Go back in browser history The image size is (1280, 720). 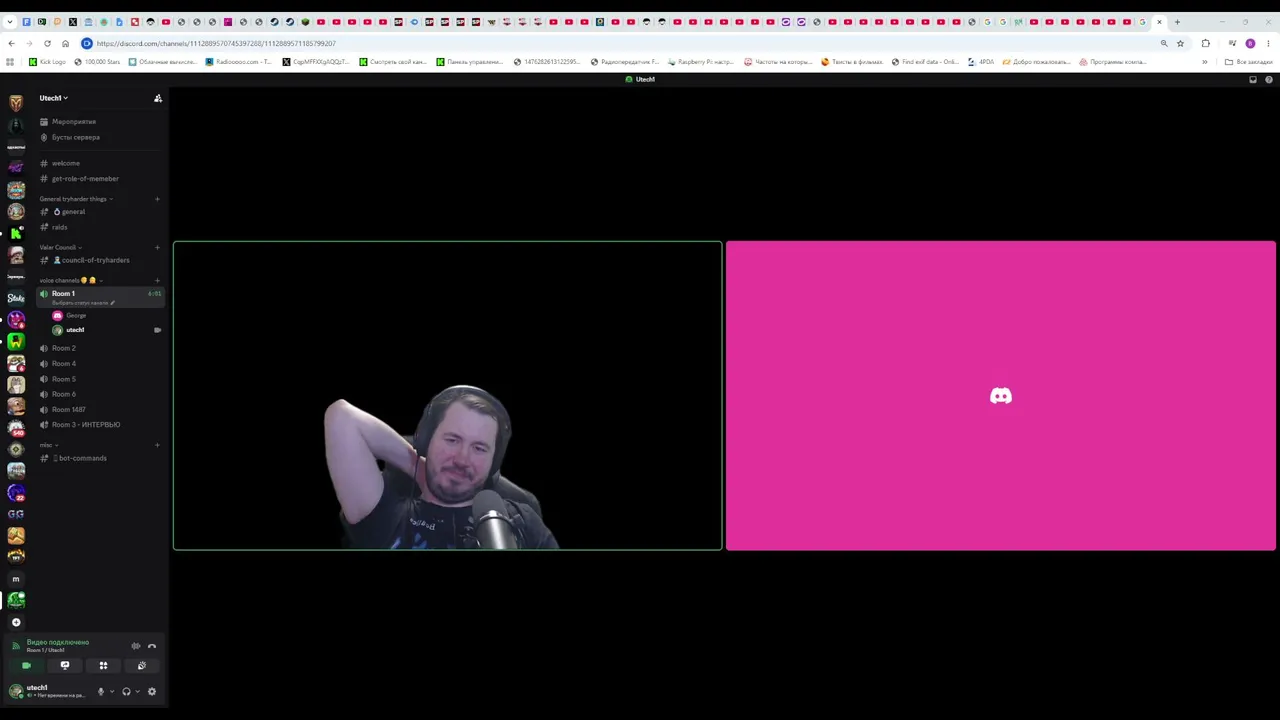pos(11,44)
